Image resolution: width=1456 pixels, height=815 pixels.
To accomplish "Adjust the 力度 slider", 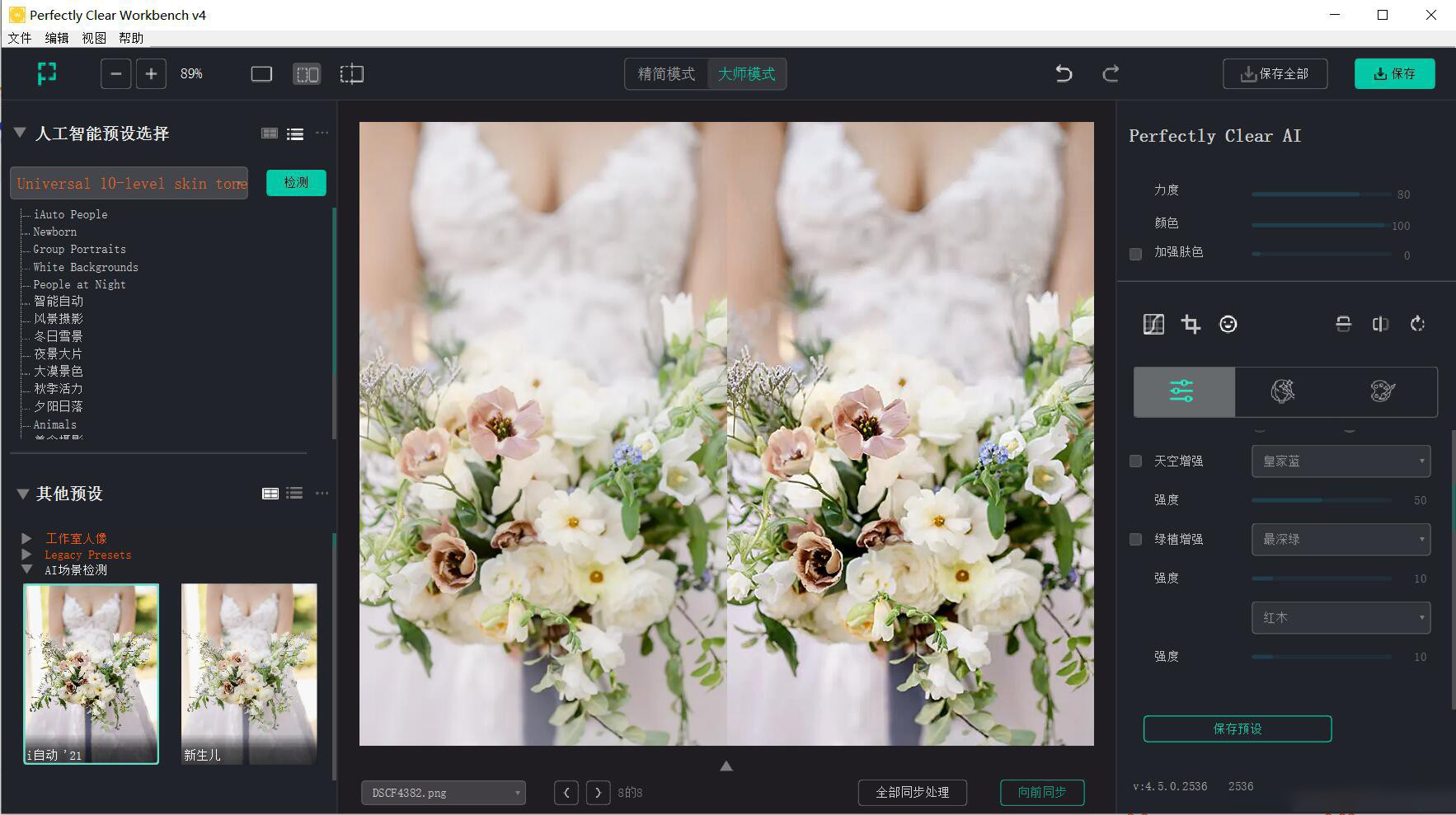I will pos(1321,194).
